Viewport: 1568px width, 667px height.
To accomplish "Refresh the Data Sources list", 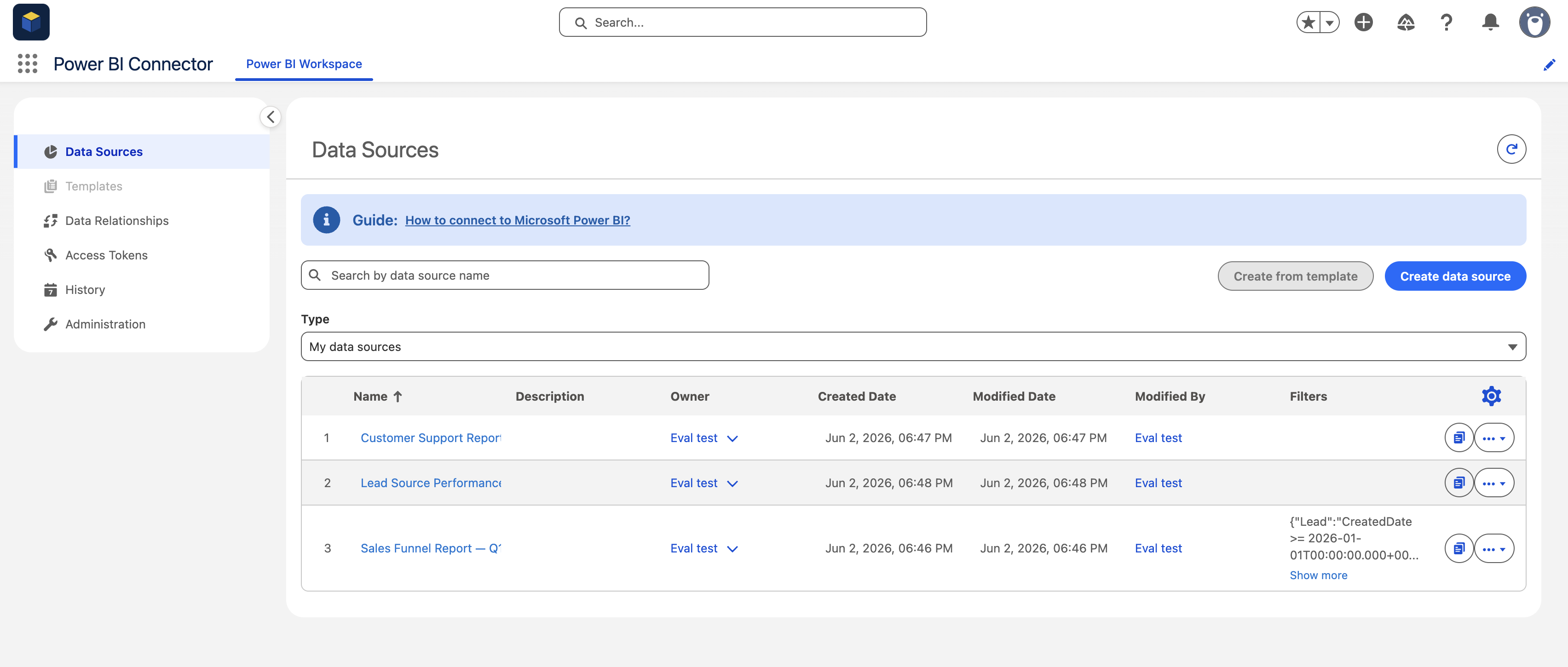I will pyautogui.click(x=1511, y=149).
